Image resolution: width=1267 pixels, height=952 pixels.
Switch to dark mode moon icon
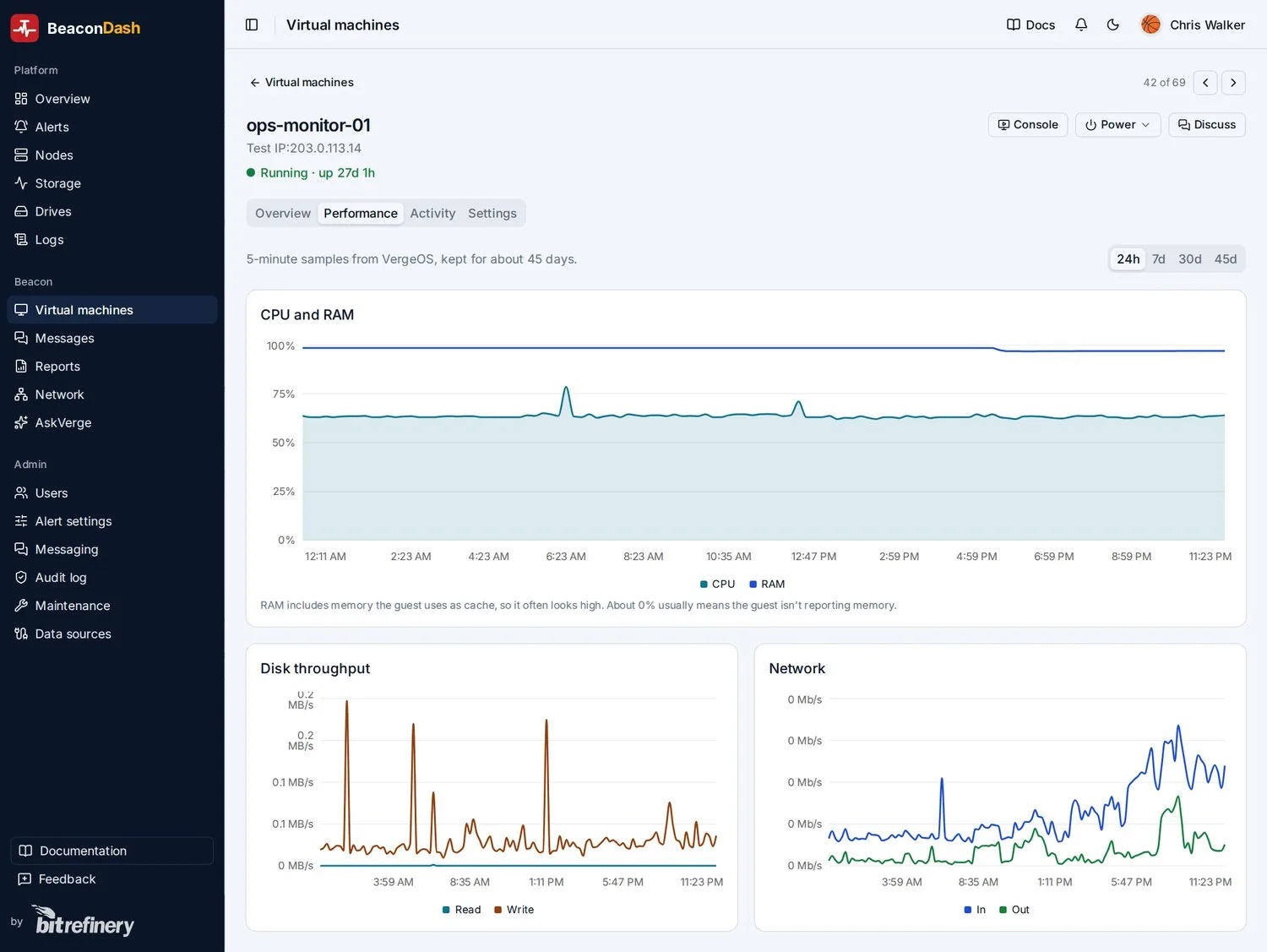tap(1113, 24)
